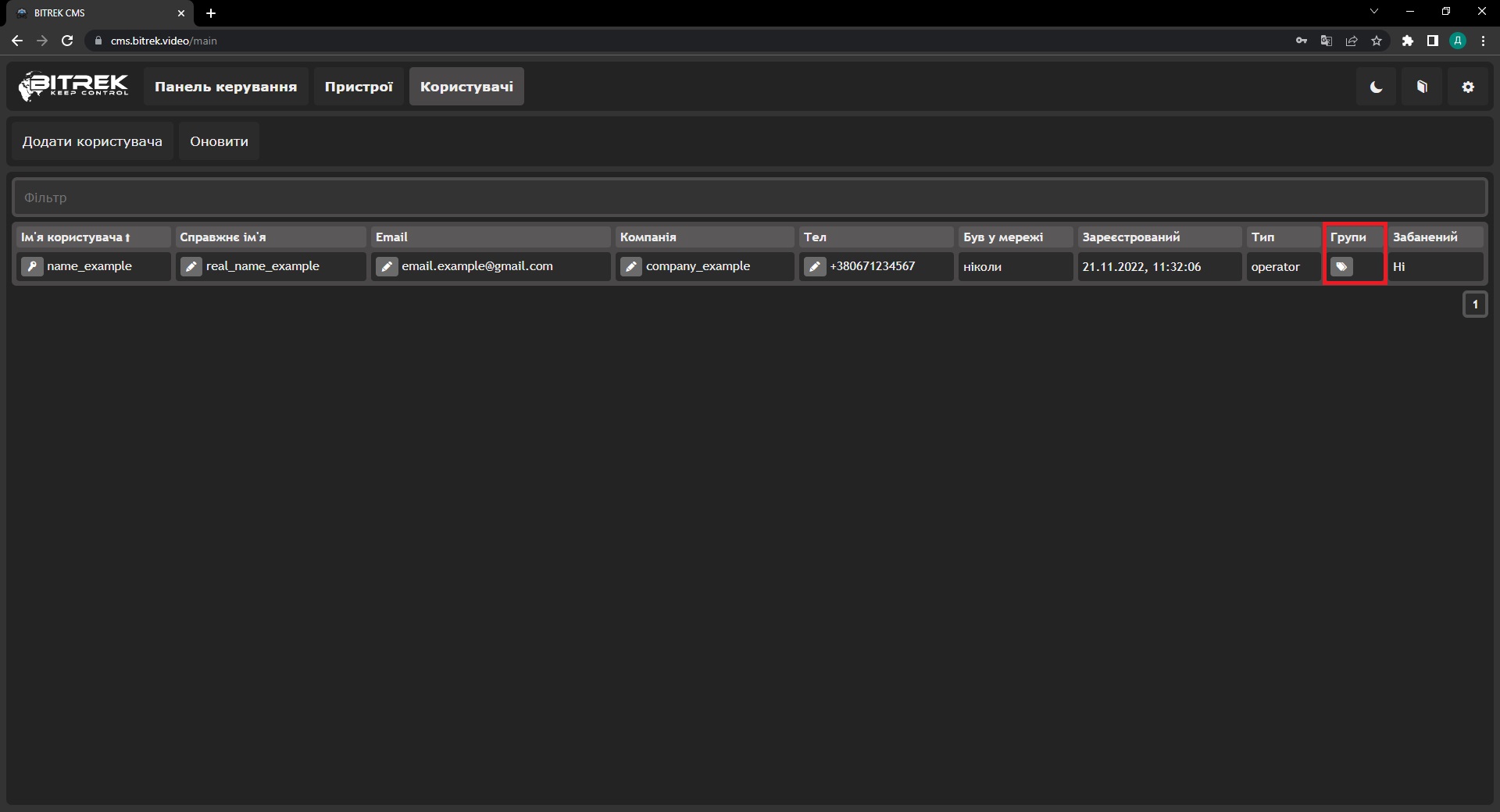The image size is (1500, 812).
Task: Select the Користувачі tab
Action: (x=466, y=87)
